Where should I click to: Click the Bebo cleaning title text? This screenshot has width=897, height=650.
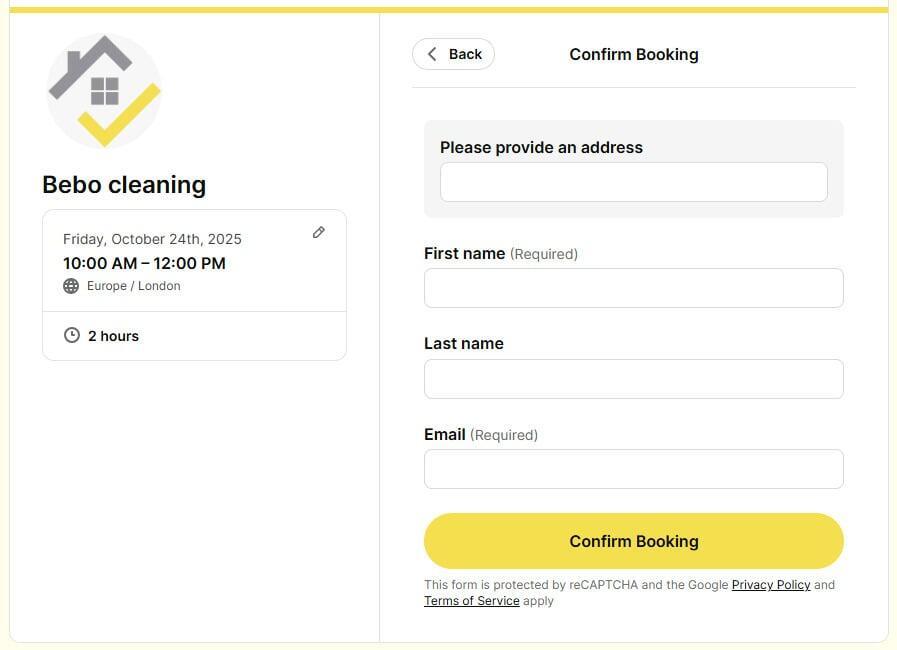(x=124, y=185)
